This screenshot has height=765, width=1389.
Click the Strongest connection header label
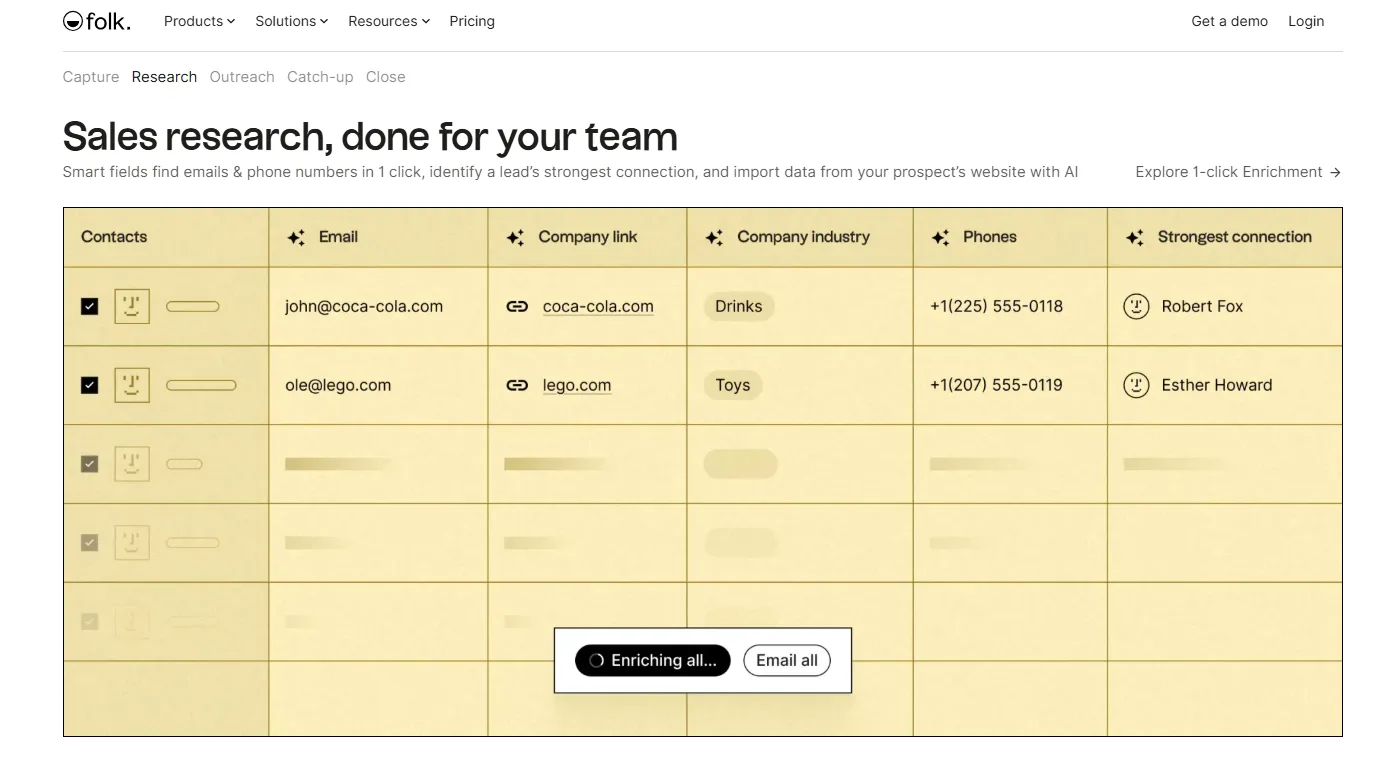pos(1235,237)
